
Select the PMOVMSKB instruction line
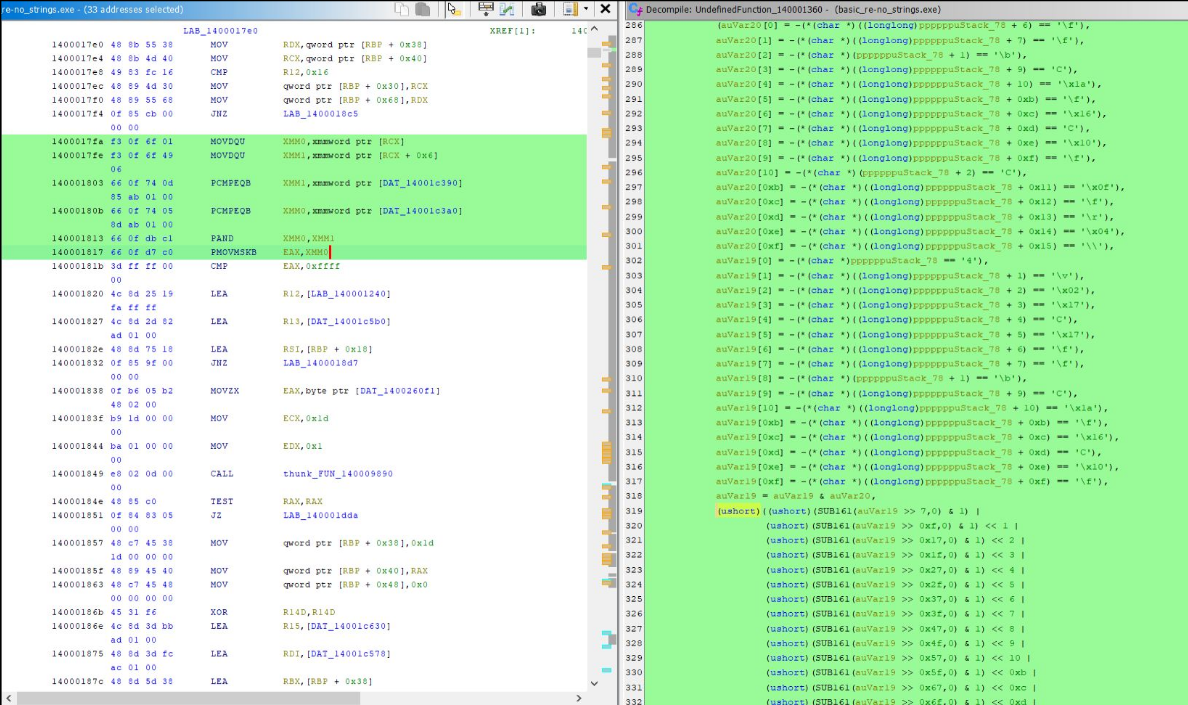point(231,253)
